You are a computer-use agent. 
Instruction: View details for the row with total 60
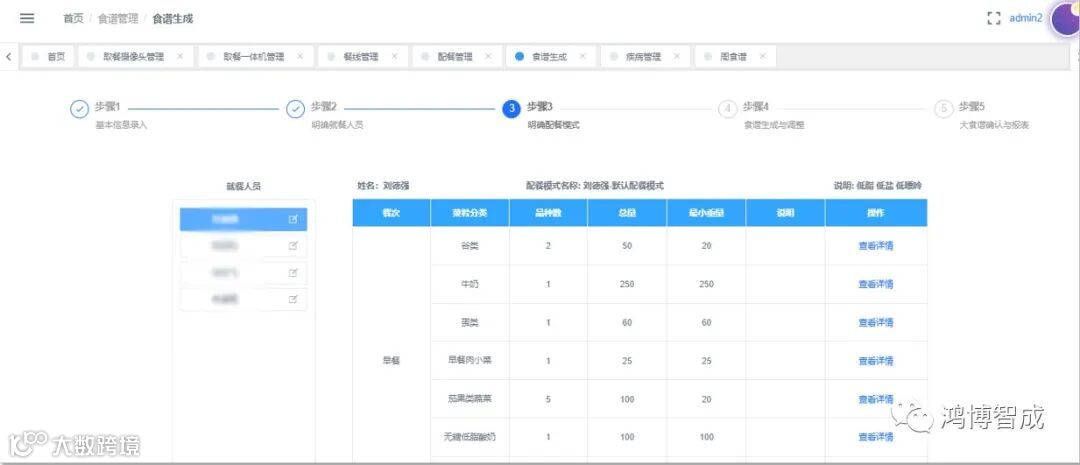875,322
